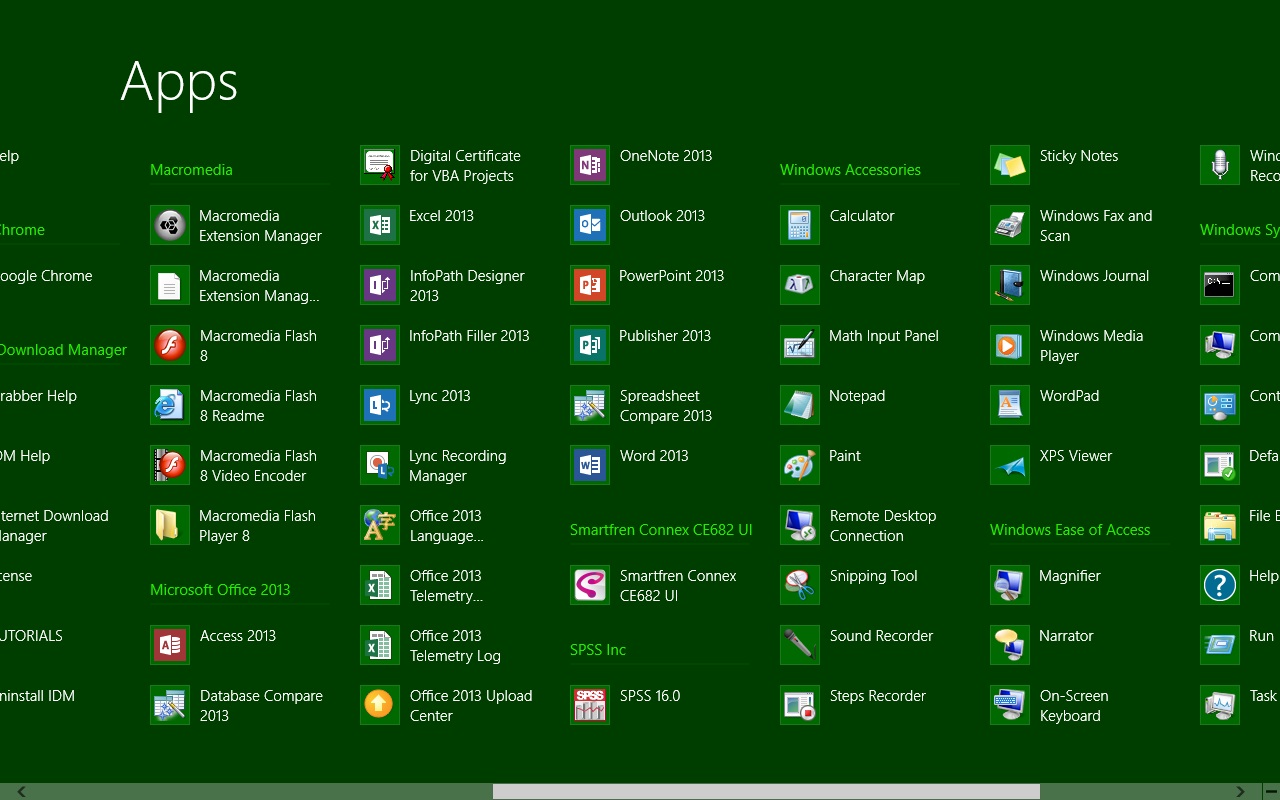Open Database Compare 2013 icon
The height and width of the screenshot is (800, 1280).
click(x=170, y=705)
